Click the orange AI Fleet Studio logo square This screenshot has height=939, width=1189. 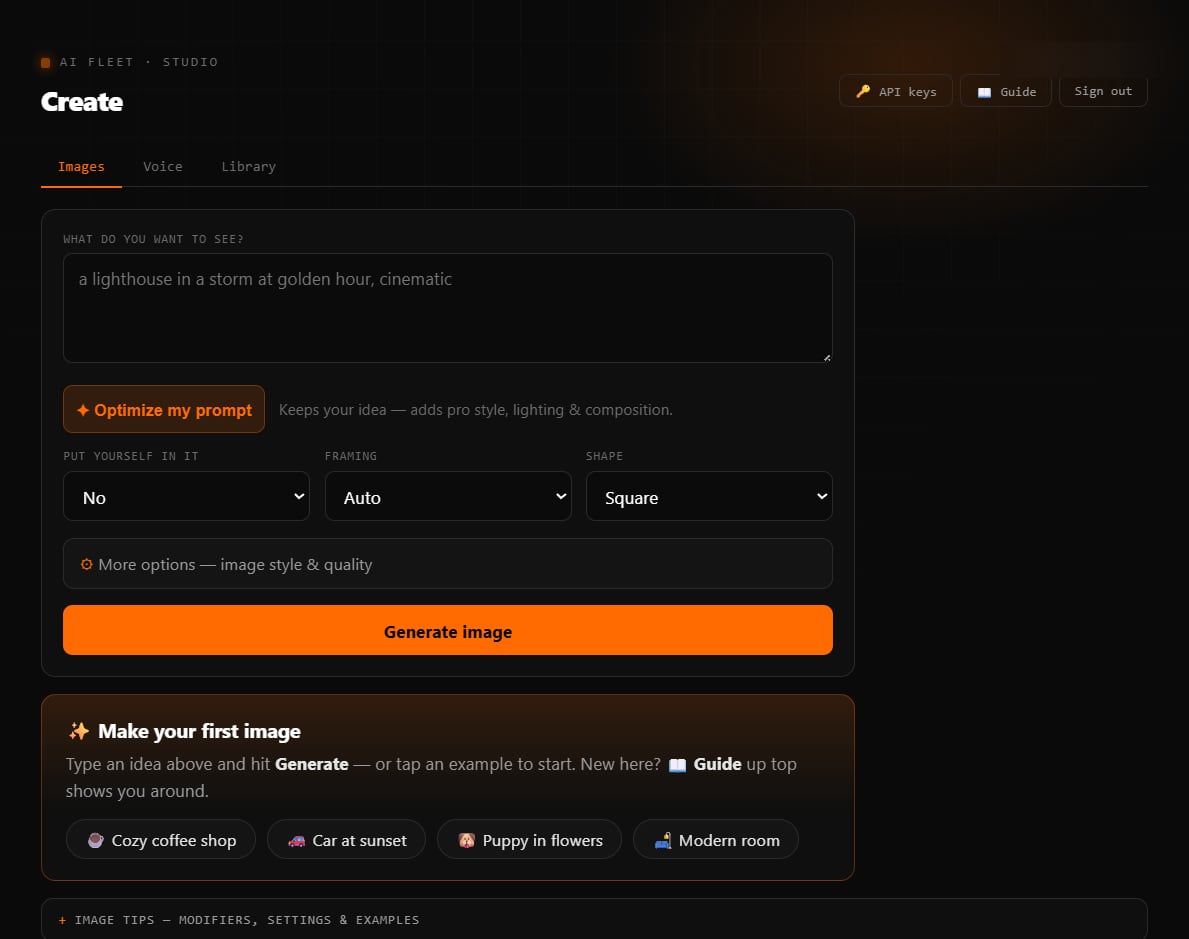[x=45, y=62]
